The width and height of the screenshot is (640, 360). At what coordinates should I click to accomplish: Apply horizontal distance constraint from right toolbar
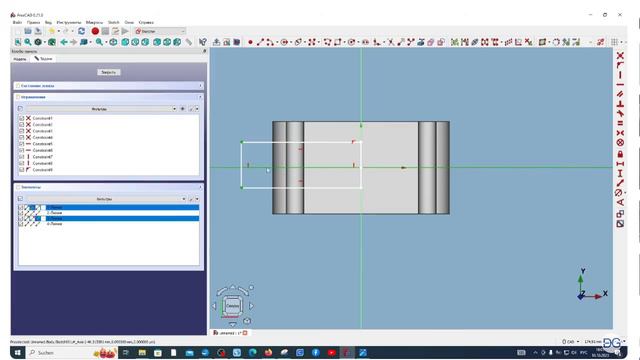tap(620, 164)
